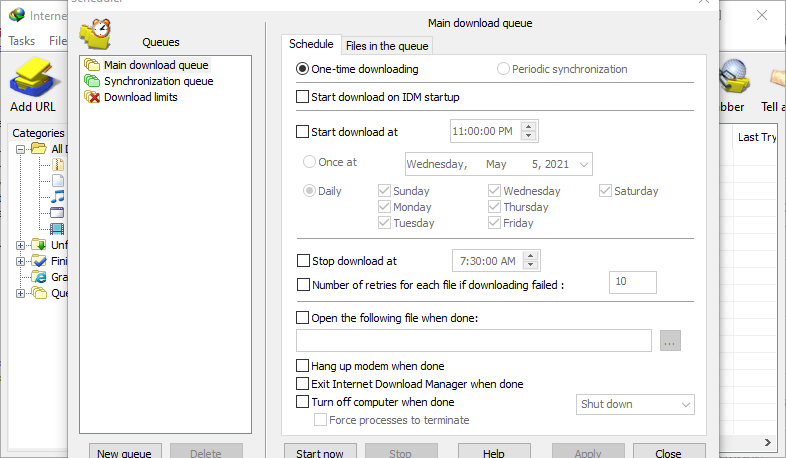Check the Start download at checkbox
The width and height of the screenshot is (786, 458).
302,132
